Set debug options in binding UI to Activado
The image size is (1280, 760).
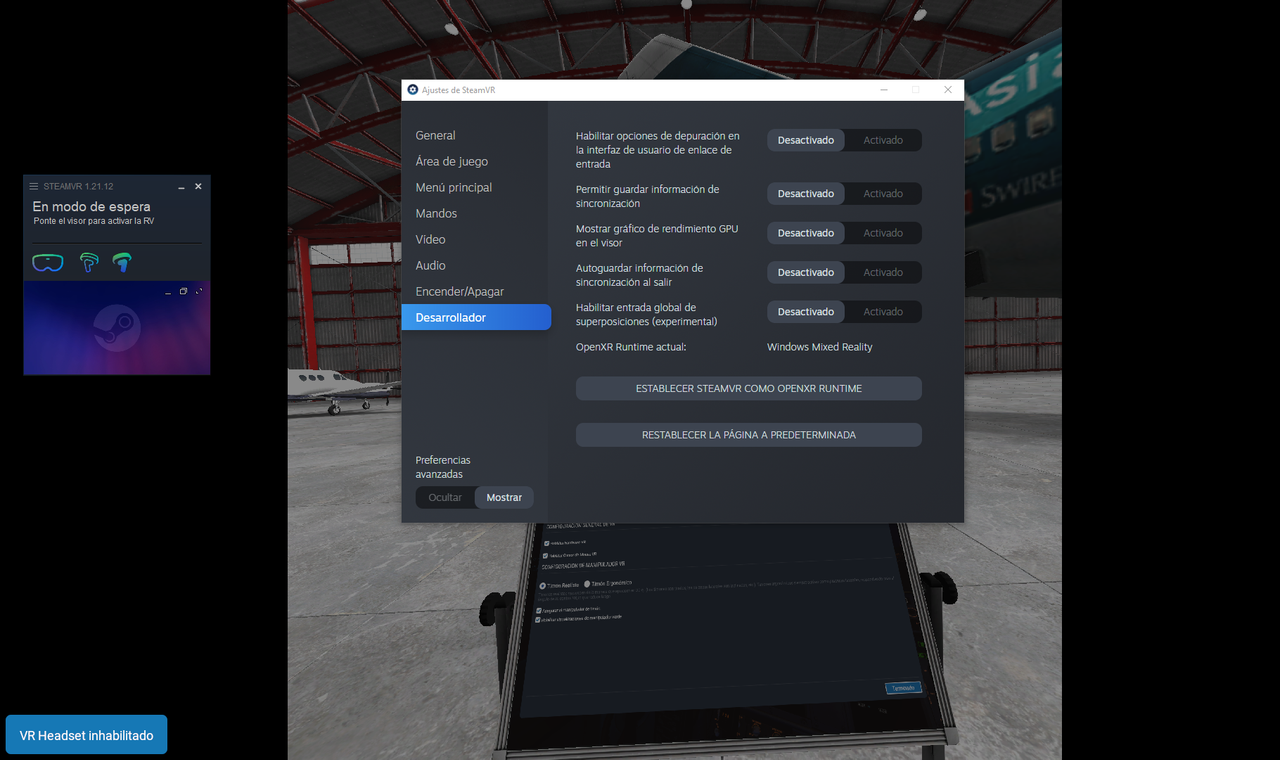tap(883, 140)
